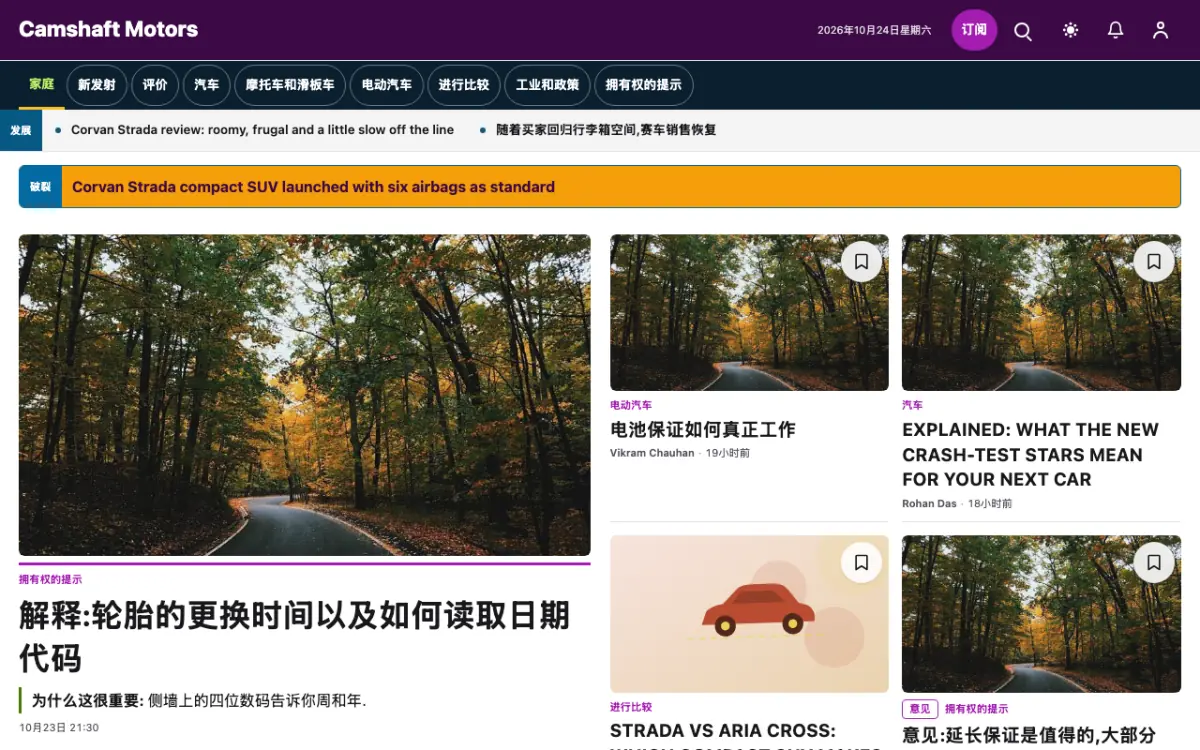Click the 18小时前 timestamp

coord(990,504)
